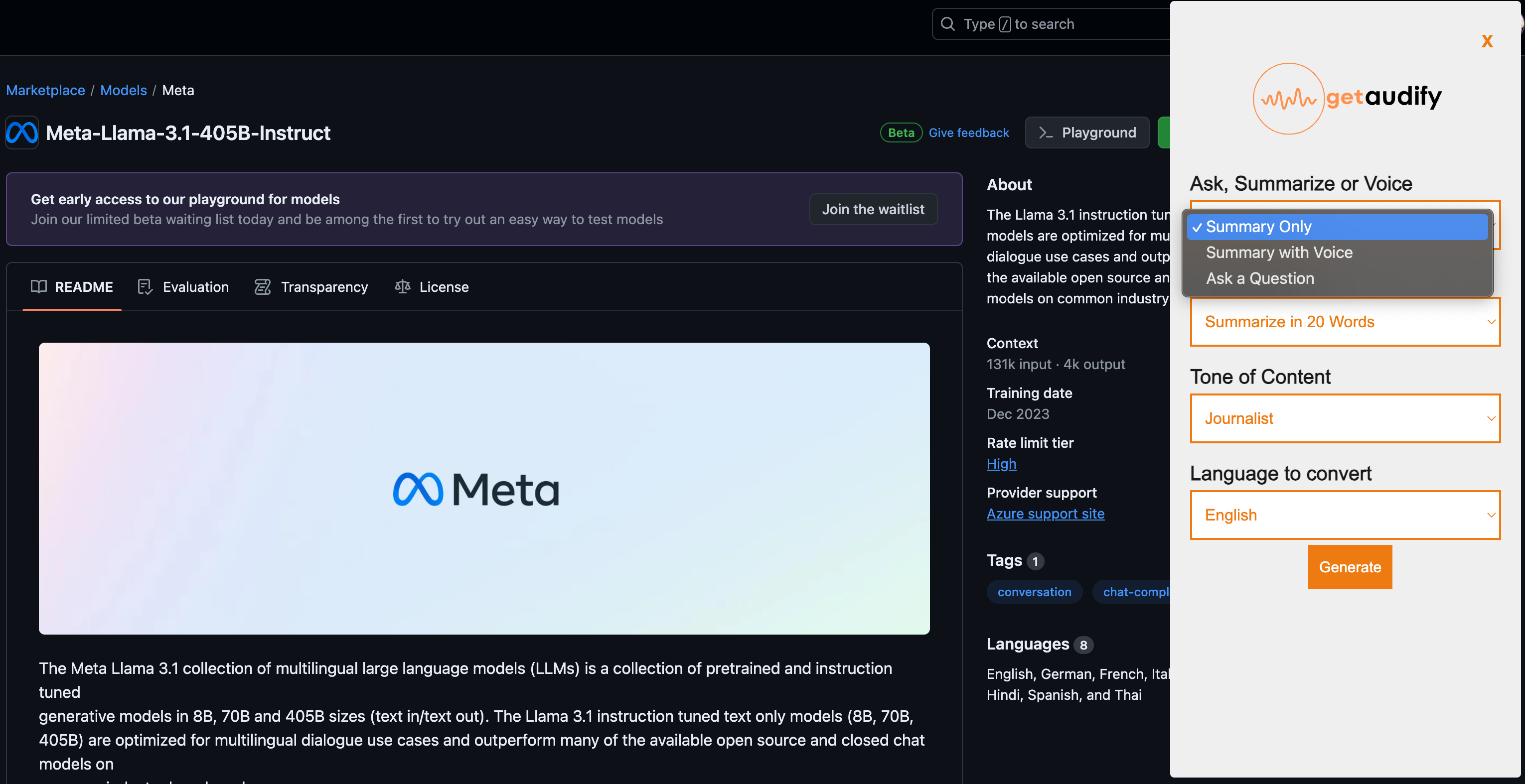Viewport: 1525px width, 784px height.
Task: Click the Dec 2023 training date text
Action: pyautogui.click(x=1018, y=414)
